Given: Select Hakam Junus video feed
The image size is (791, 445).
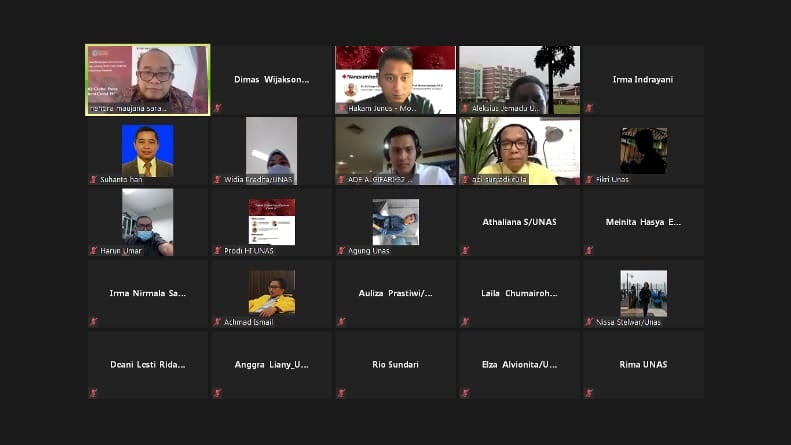Looking at the screenshot, I should pyautogui.click(x=396, y=80).
